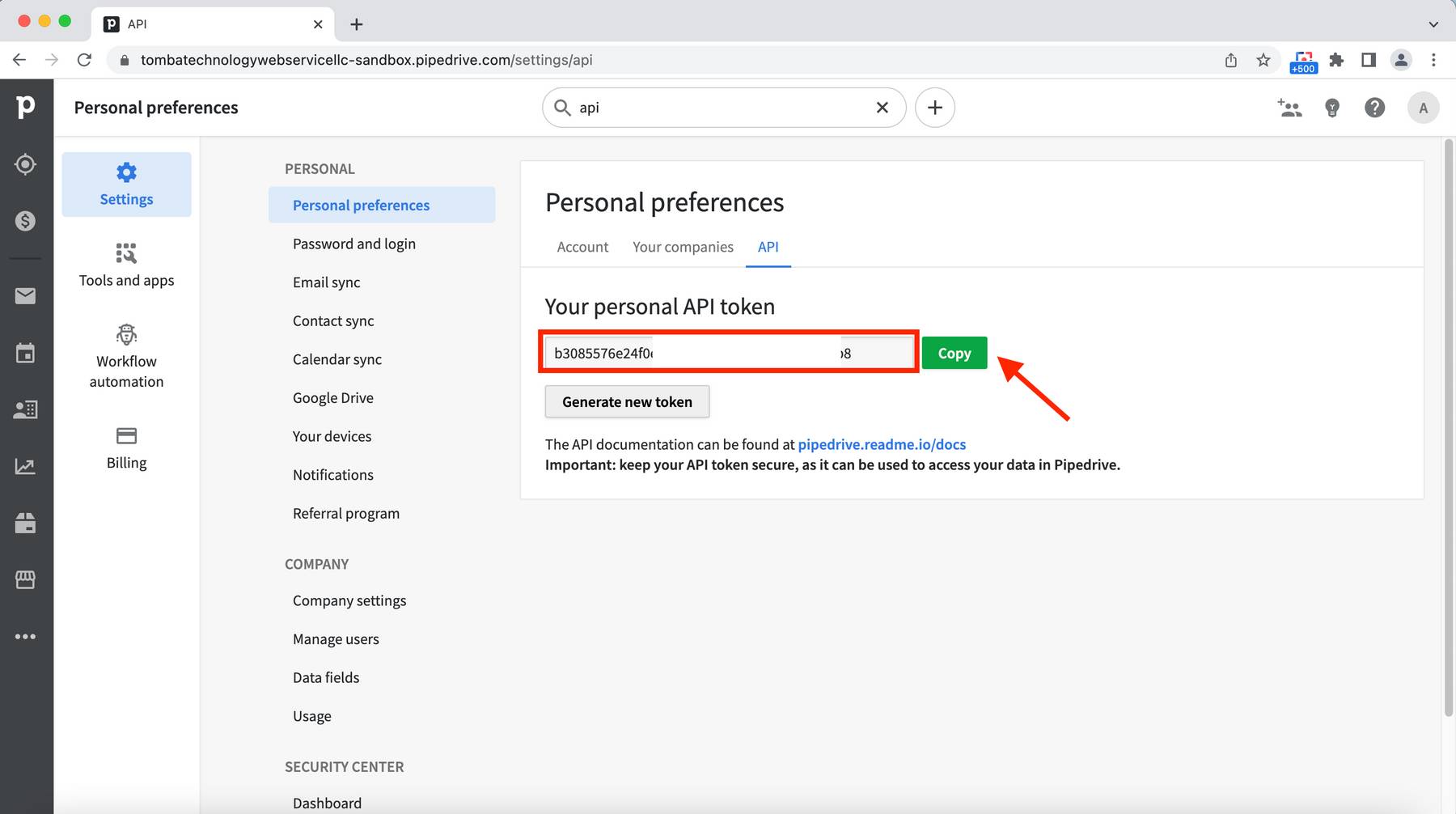Toggle the browser side panel icon
This screenshot has height=814, width=1456.
point(1369,60)
